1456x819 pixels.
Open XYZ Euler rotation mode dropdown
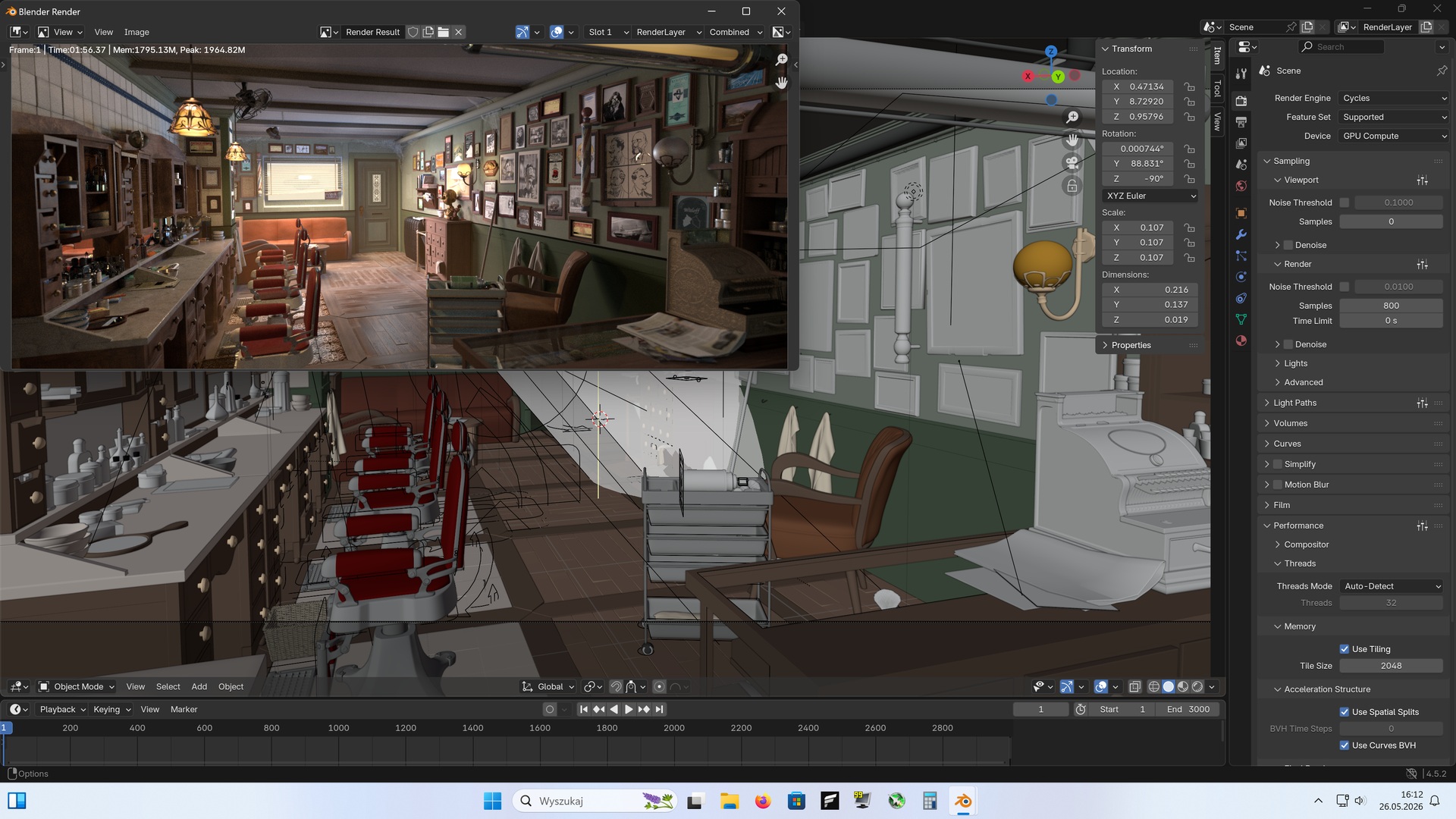coord(1150,196)
